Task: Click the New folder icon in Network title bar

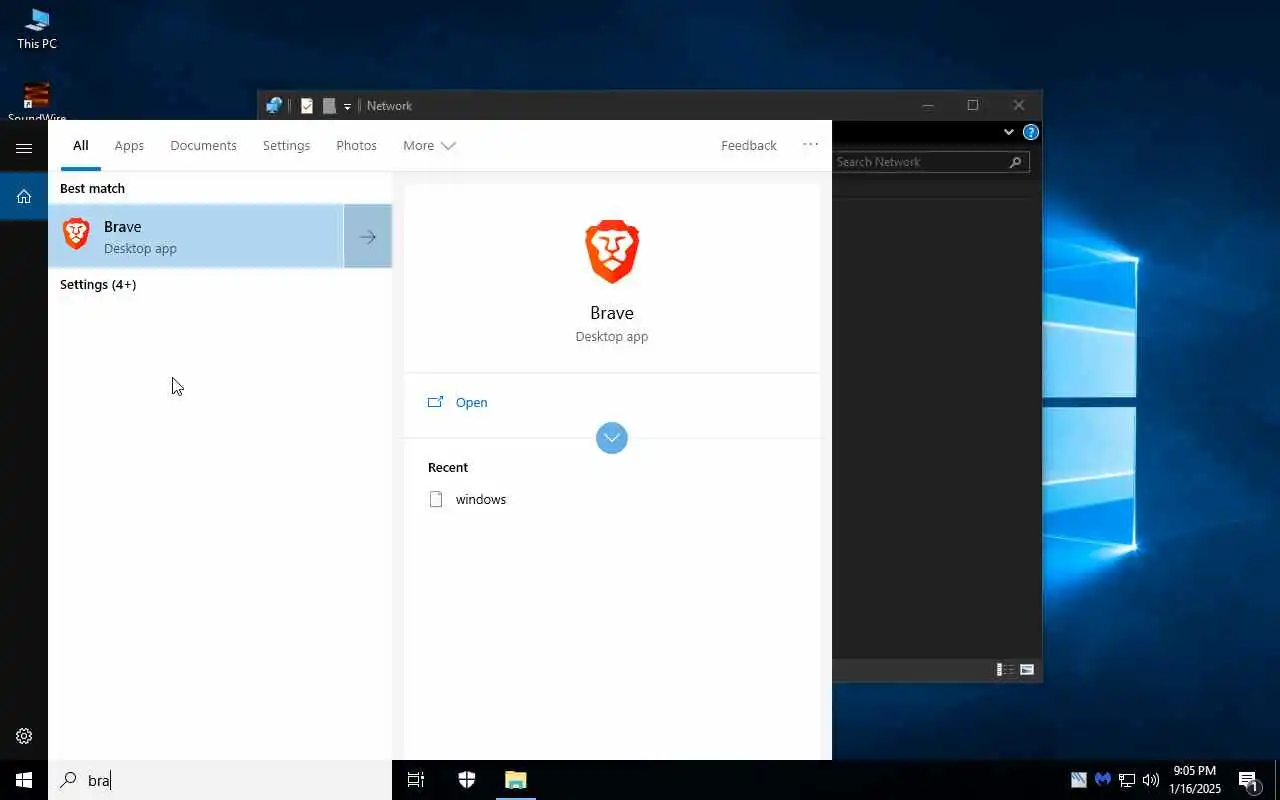Action: tap(329, 105)
